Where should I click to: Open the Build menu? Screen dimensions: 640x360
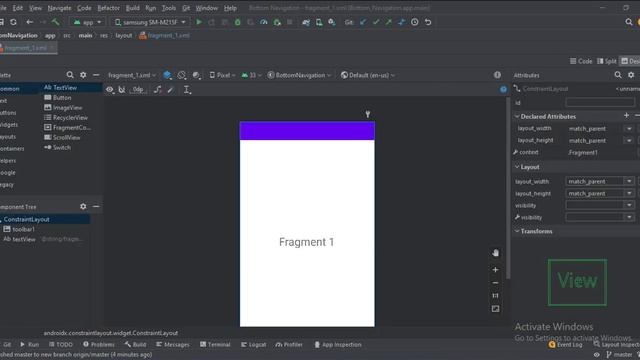point(132,8)
